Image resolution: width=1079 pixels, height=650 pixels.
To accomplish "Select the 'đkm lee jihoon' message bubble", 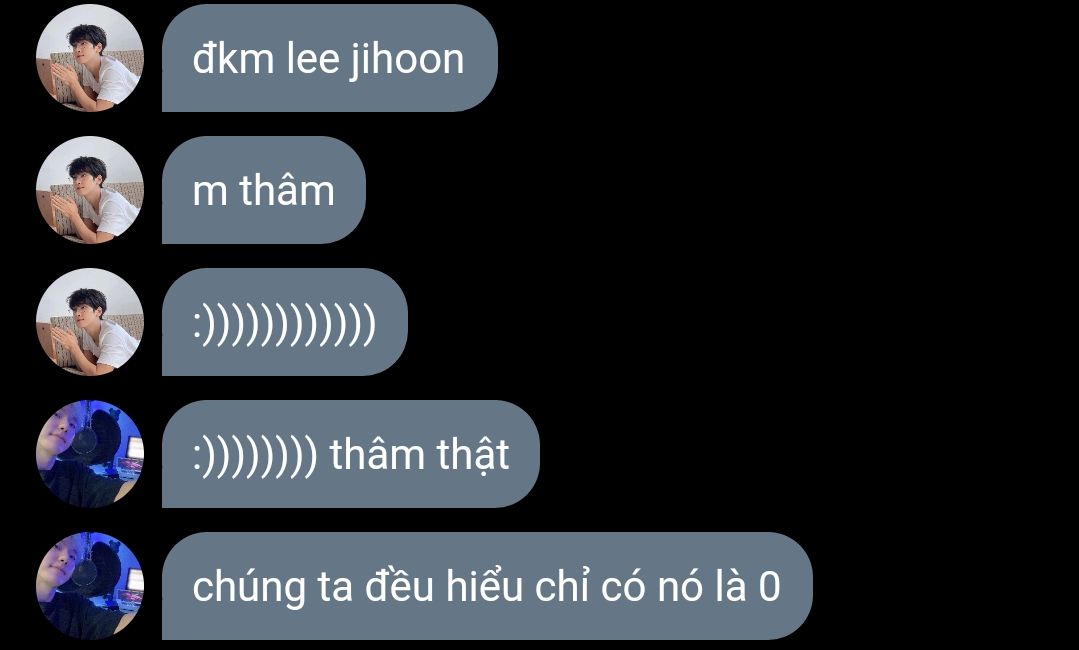I will click(330, 58).
